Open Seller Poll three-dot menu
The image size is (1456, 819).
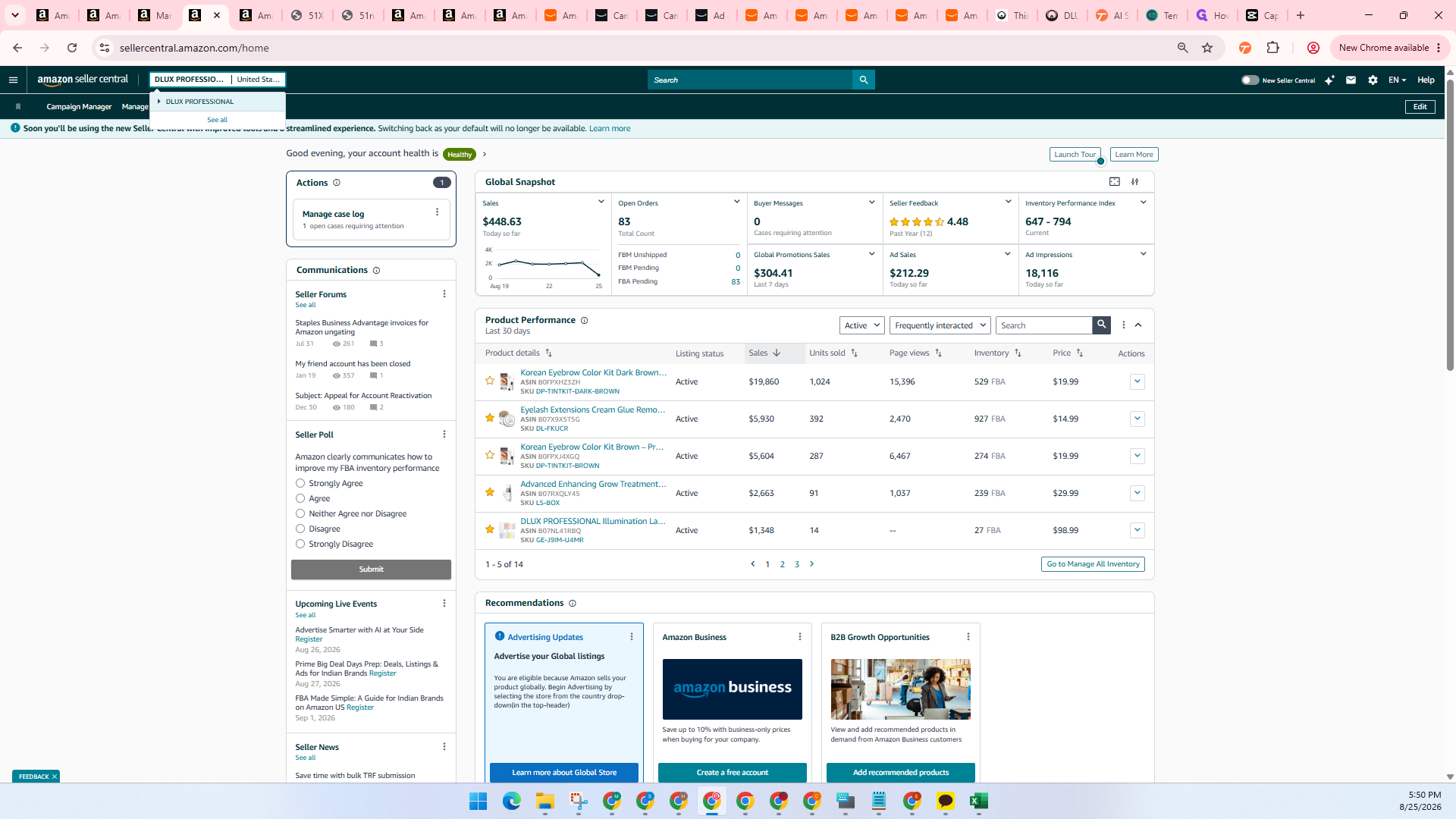[x=444, y=434]
